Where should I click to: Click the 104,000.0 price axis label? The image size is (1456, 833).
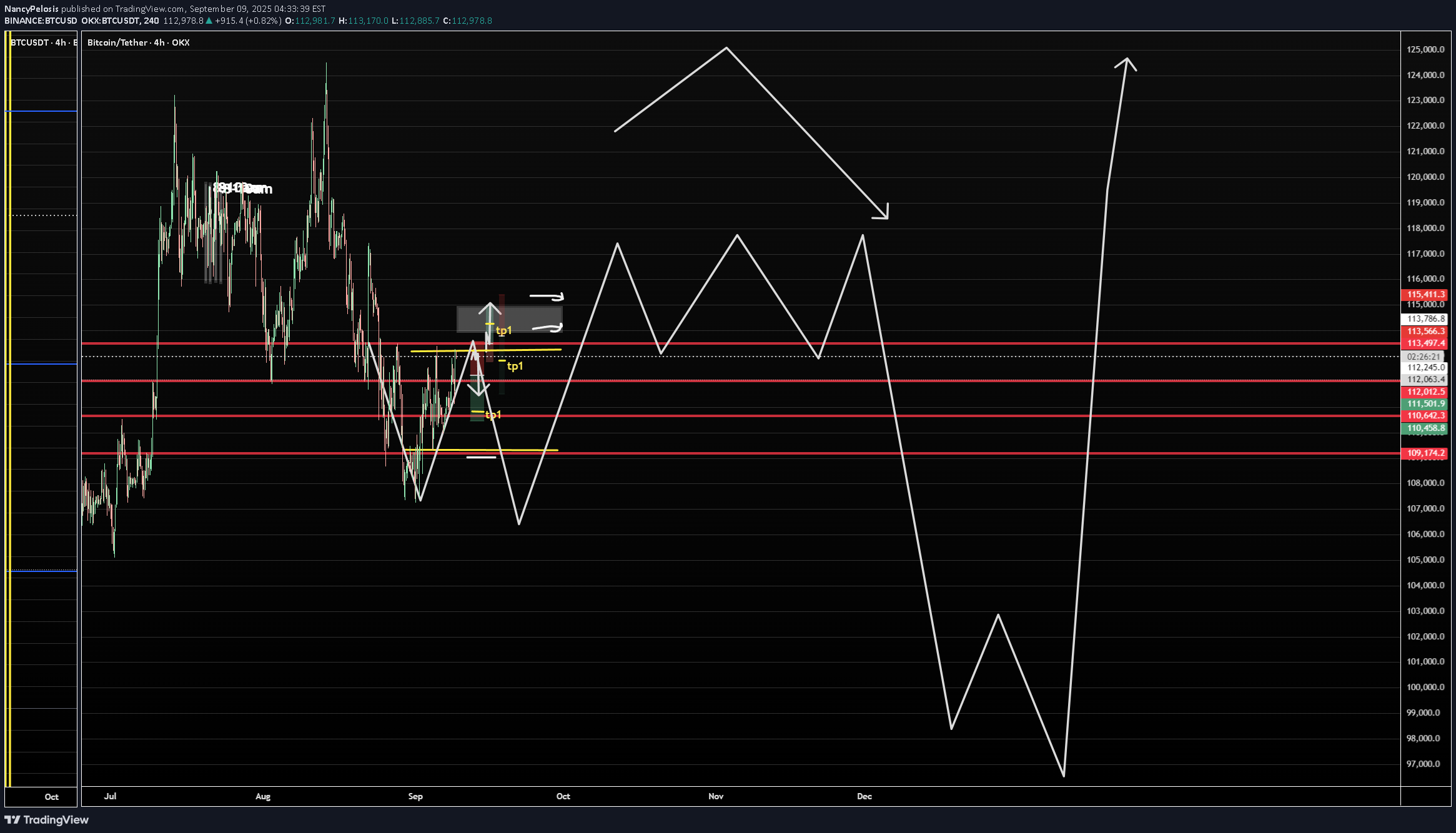pyautogui.click(x=1425, y=585)
